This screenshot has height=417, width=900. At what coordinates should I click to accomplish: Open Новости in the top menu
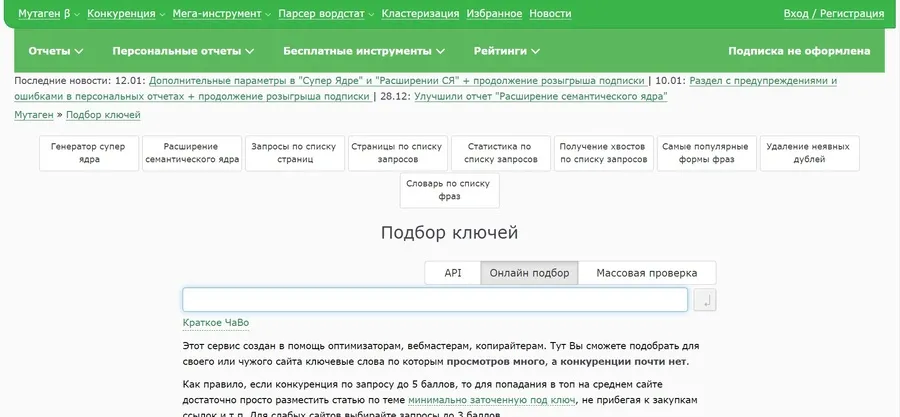[x=550, y=14]
